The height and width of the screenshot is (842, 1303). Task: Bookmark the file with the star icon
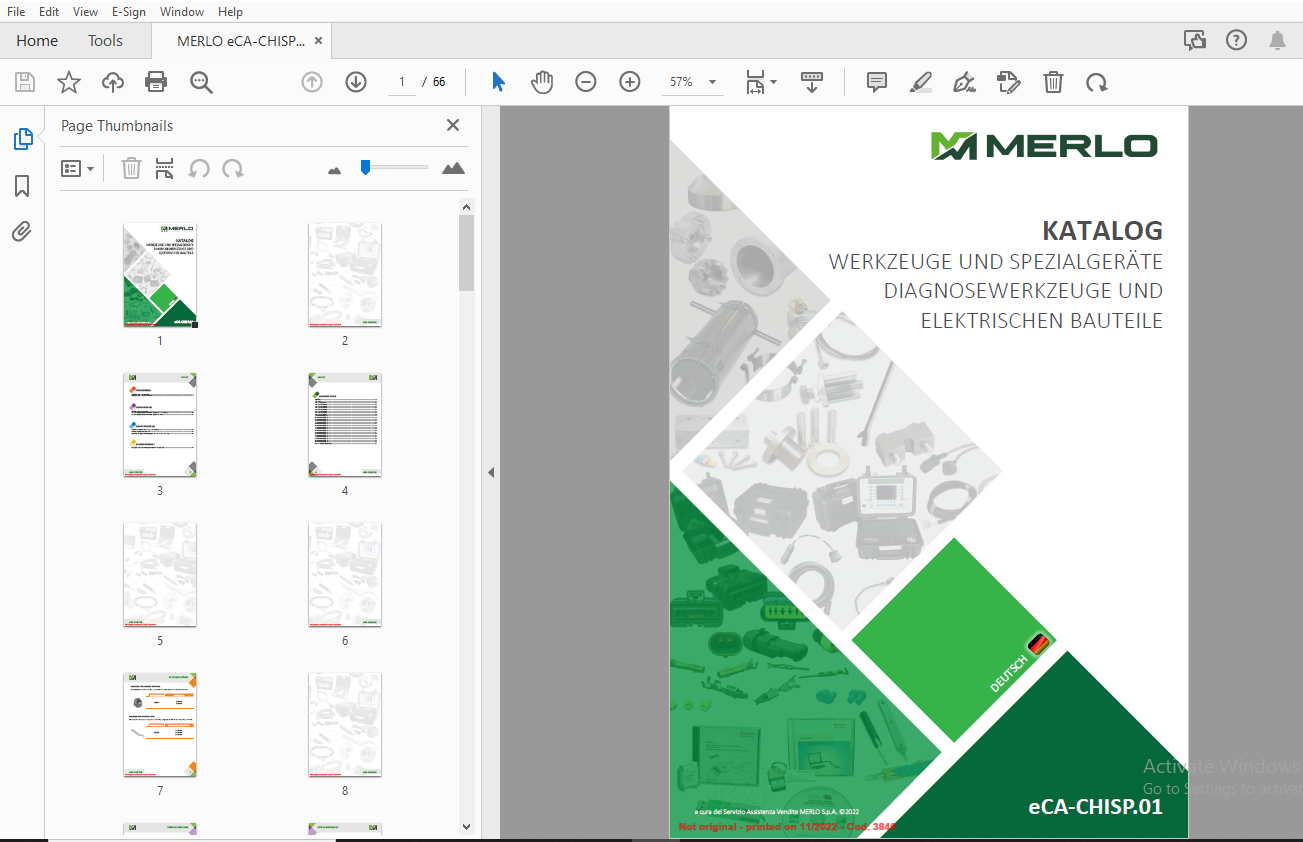pyautogui.click(x=68, y=82)
